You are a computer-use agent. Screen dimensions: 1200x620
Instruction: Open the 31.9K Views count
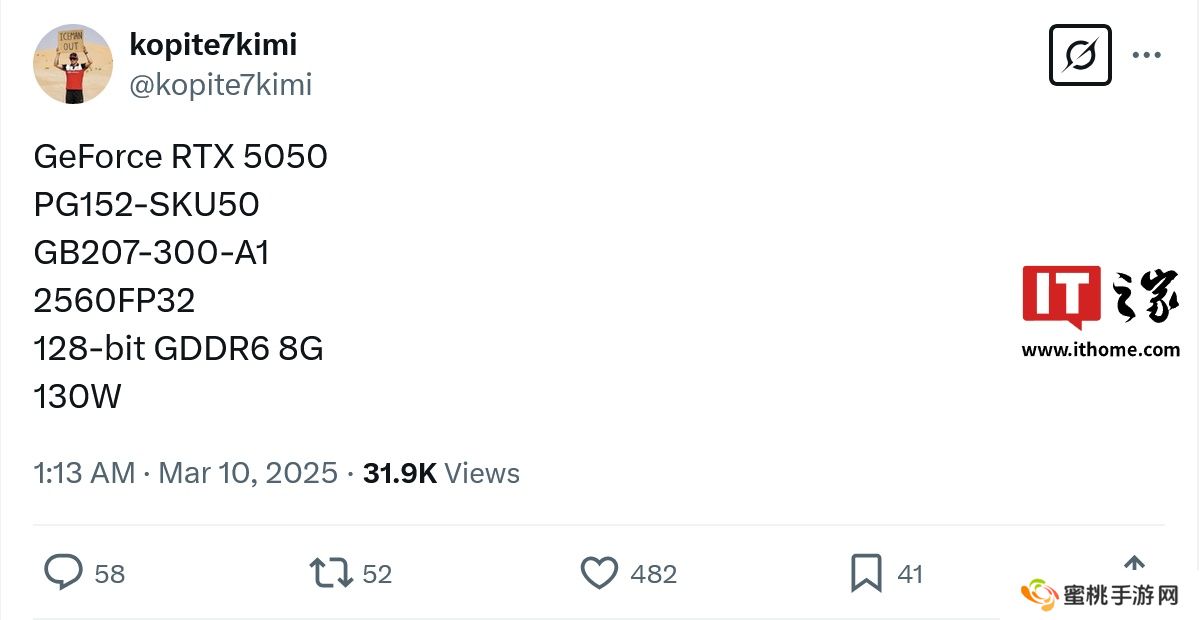[441, 473]
